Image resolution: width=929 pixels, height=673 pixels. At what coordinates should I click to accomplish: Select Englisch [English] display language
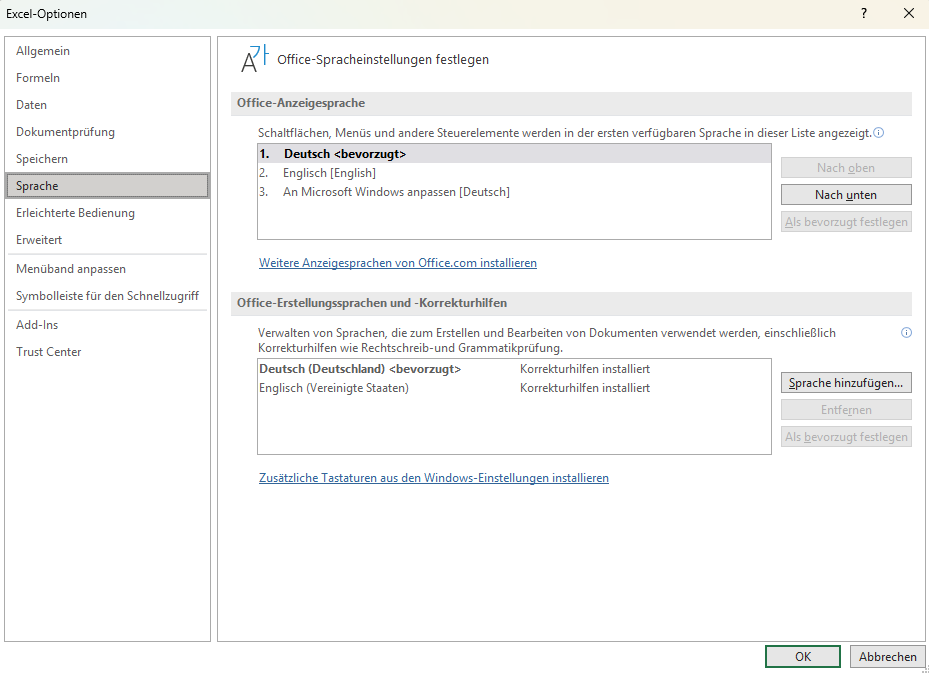[329, 173]
